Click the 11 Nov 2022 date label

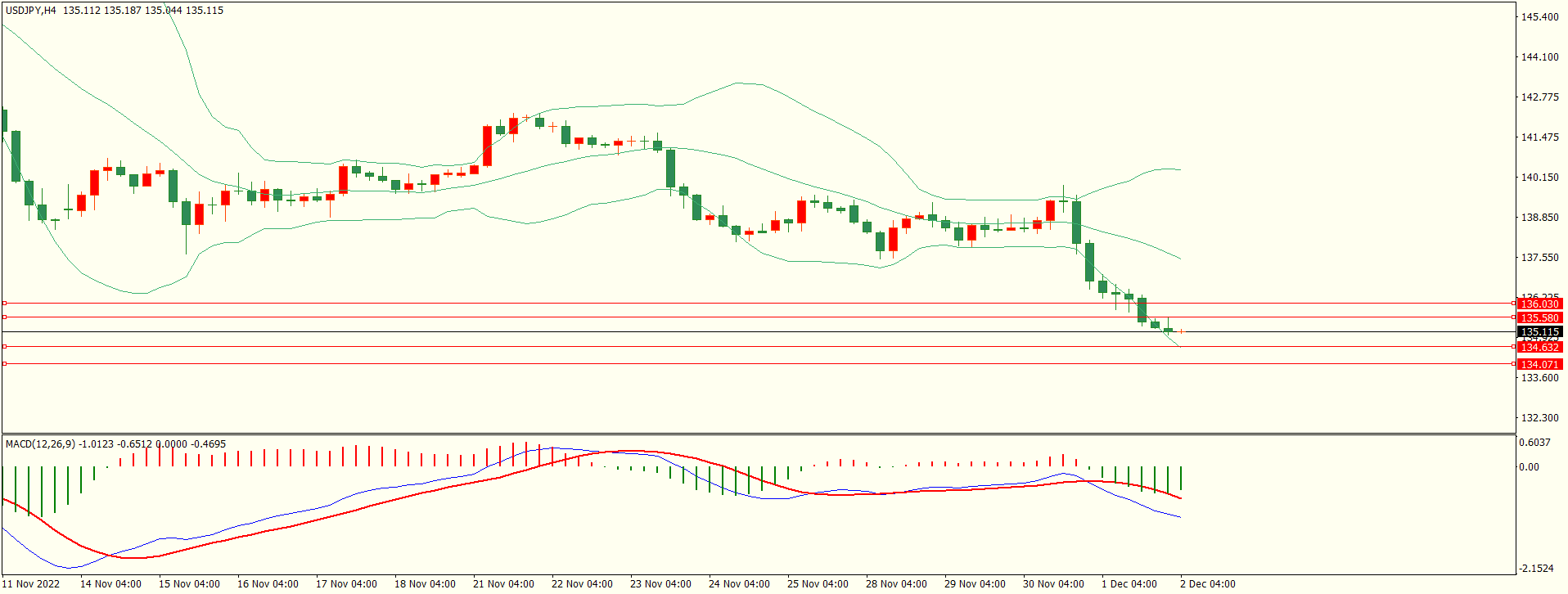pyautogui.click(x=32, y=584)
